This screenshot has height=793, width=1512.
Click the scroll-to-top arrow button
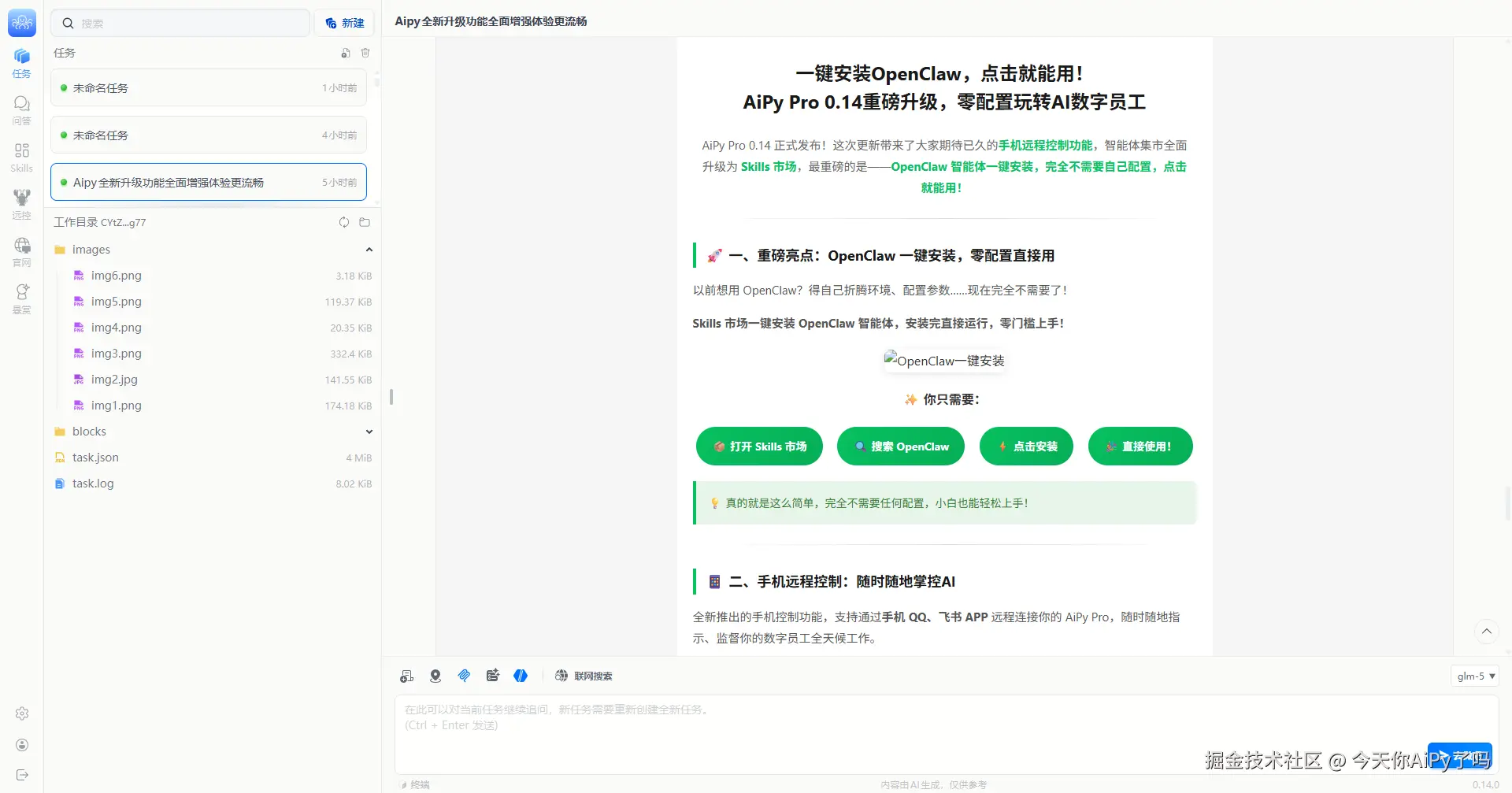coord(1487,632)
